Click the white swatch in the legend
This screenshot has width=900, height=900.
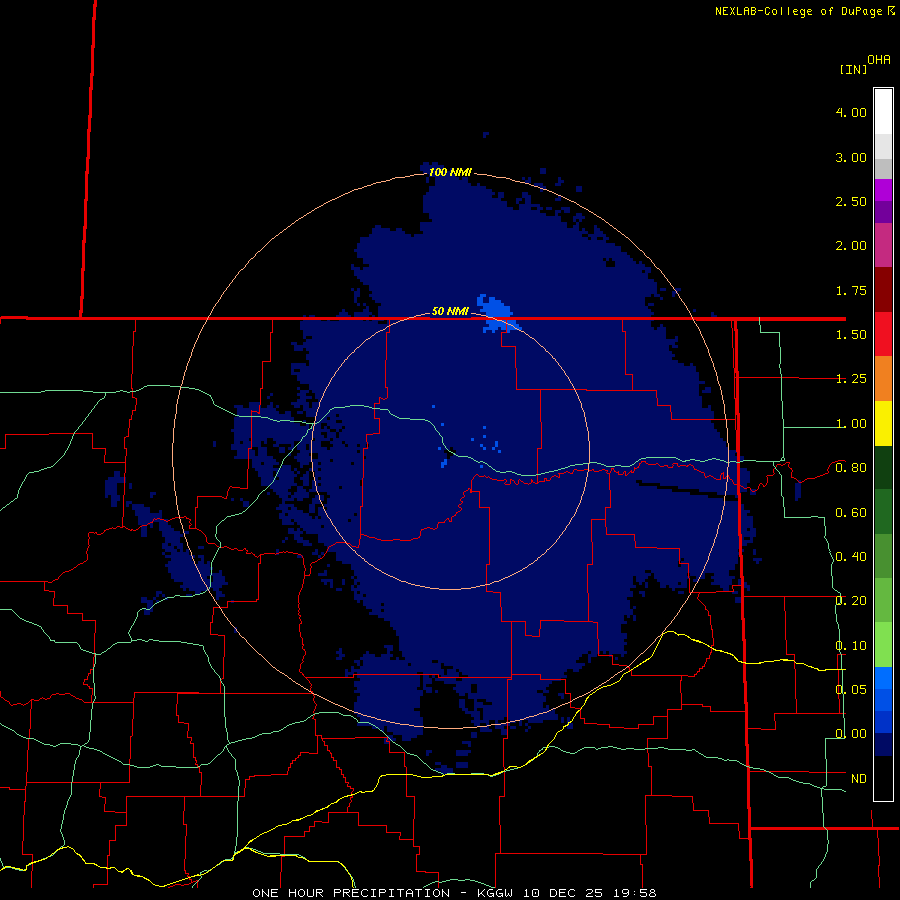[x=883, y=112]
